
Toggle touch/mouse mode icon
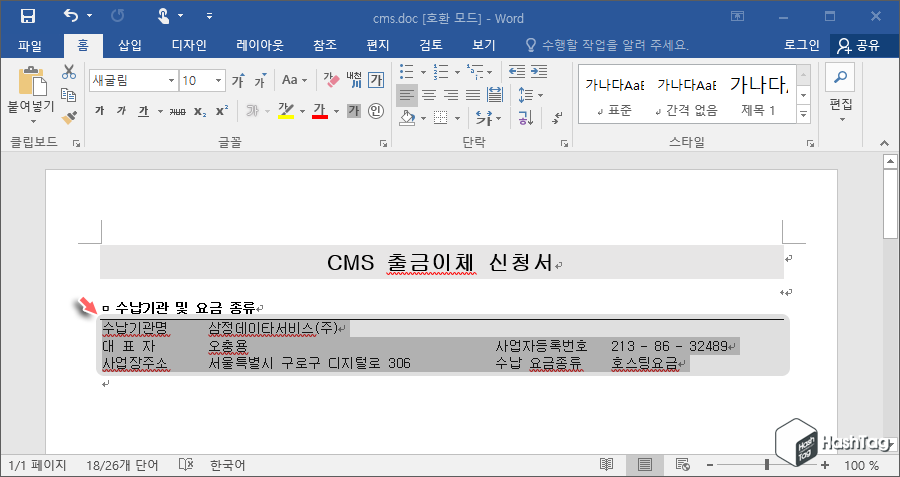[x=164, y=16]
